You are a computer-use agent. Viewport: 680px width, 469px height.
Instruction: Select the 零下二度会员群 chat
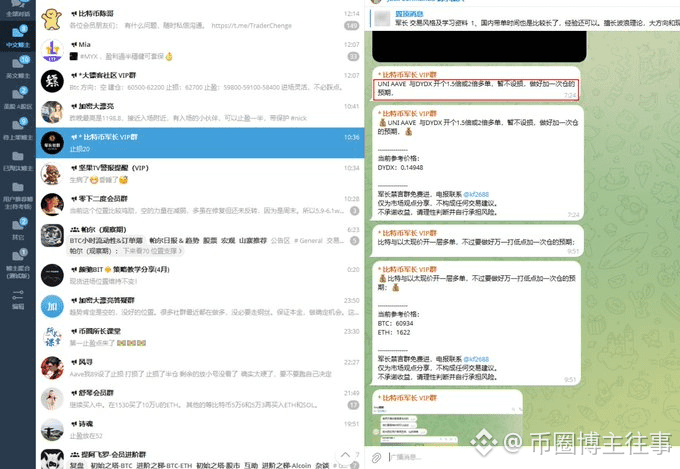click(x=200, y=204)
